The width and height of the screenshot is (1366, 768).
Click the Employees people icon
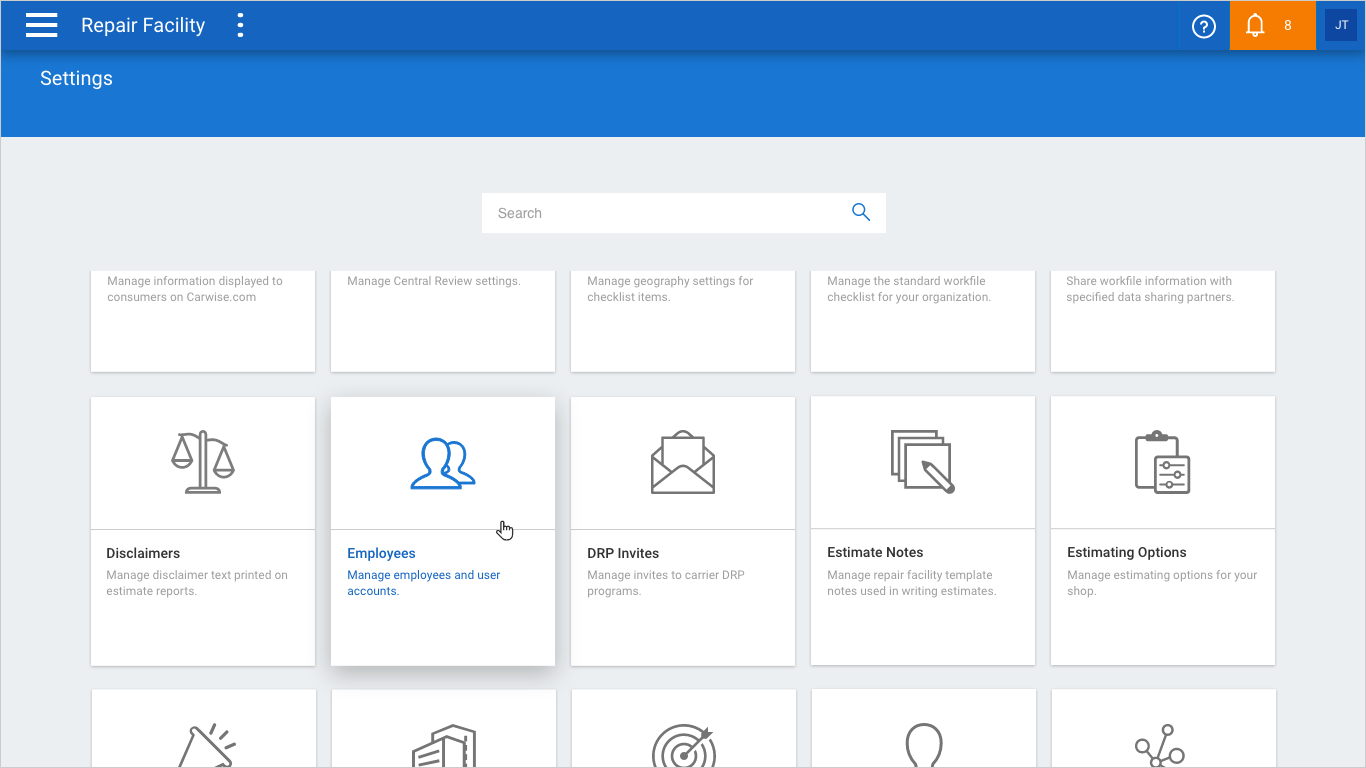pyautogui.click(x=442, y=464)
